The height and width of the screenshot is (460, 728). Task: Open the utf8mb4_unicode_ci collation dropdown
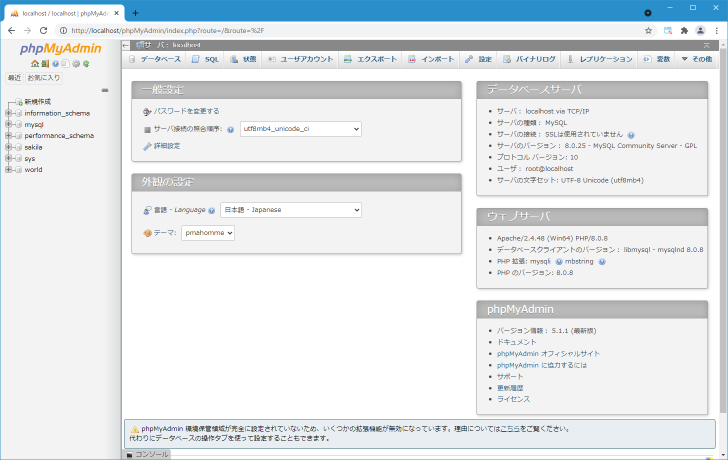301,129
